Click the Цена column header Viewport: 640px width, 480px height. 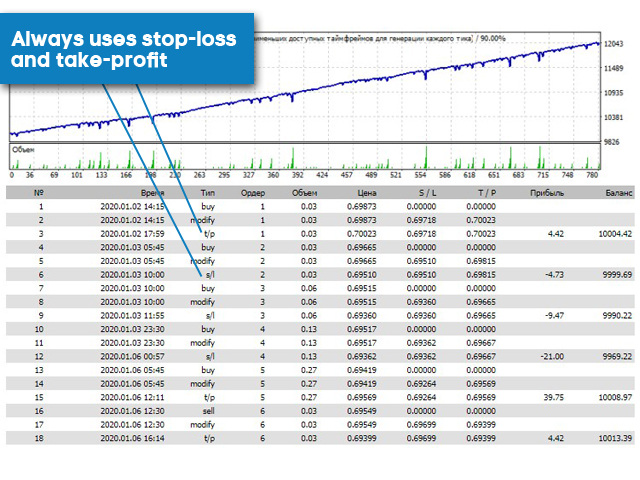[x=367, y=193]
